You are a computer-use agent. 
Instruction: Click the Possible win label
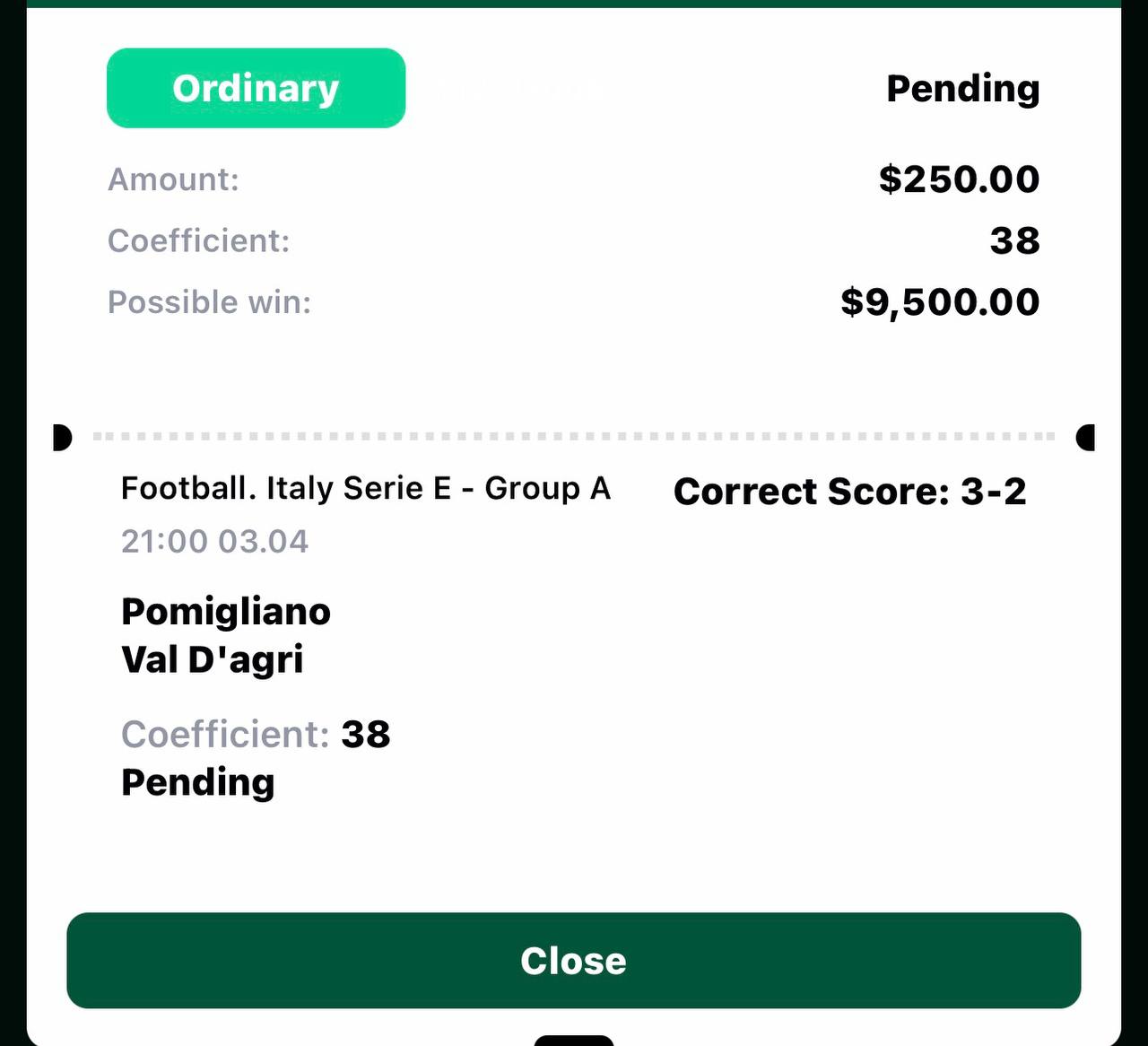click(209, 302)
